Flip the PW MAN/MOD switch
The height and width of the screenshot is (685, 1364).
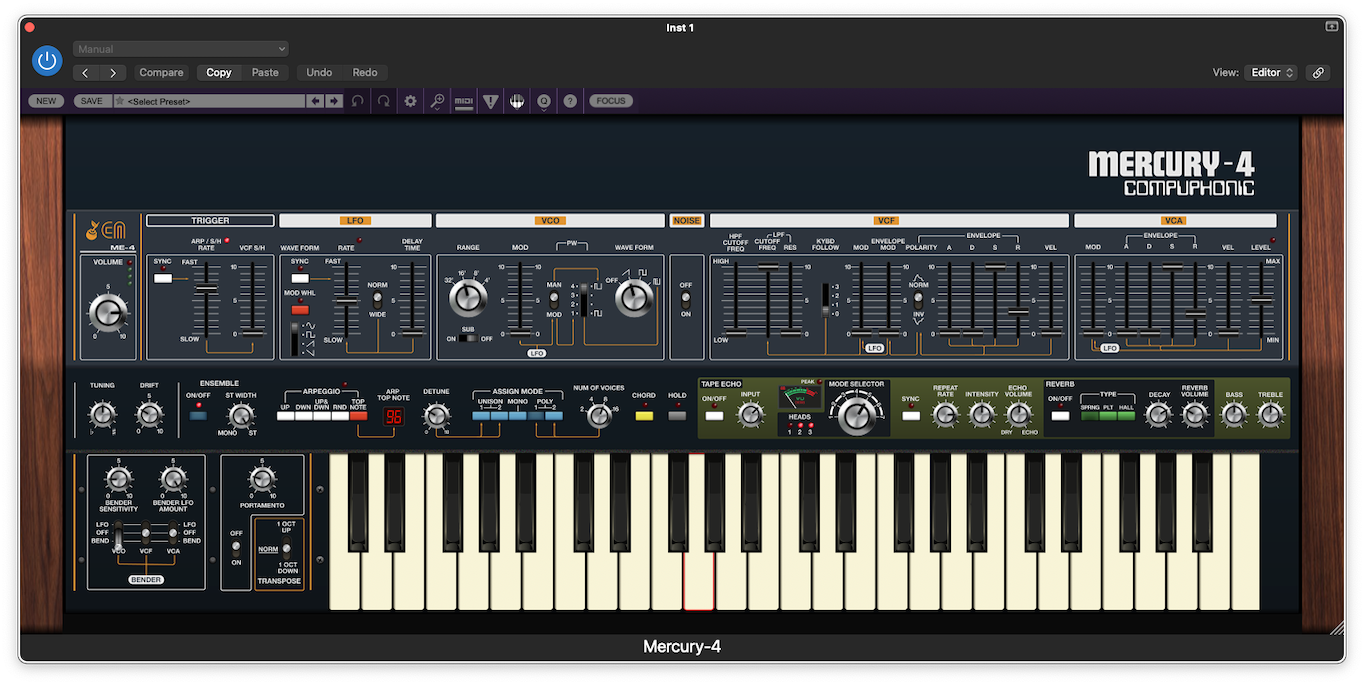click(x=553, y=299)
